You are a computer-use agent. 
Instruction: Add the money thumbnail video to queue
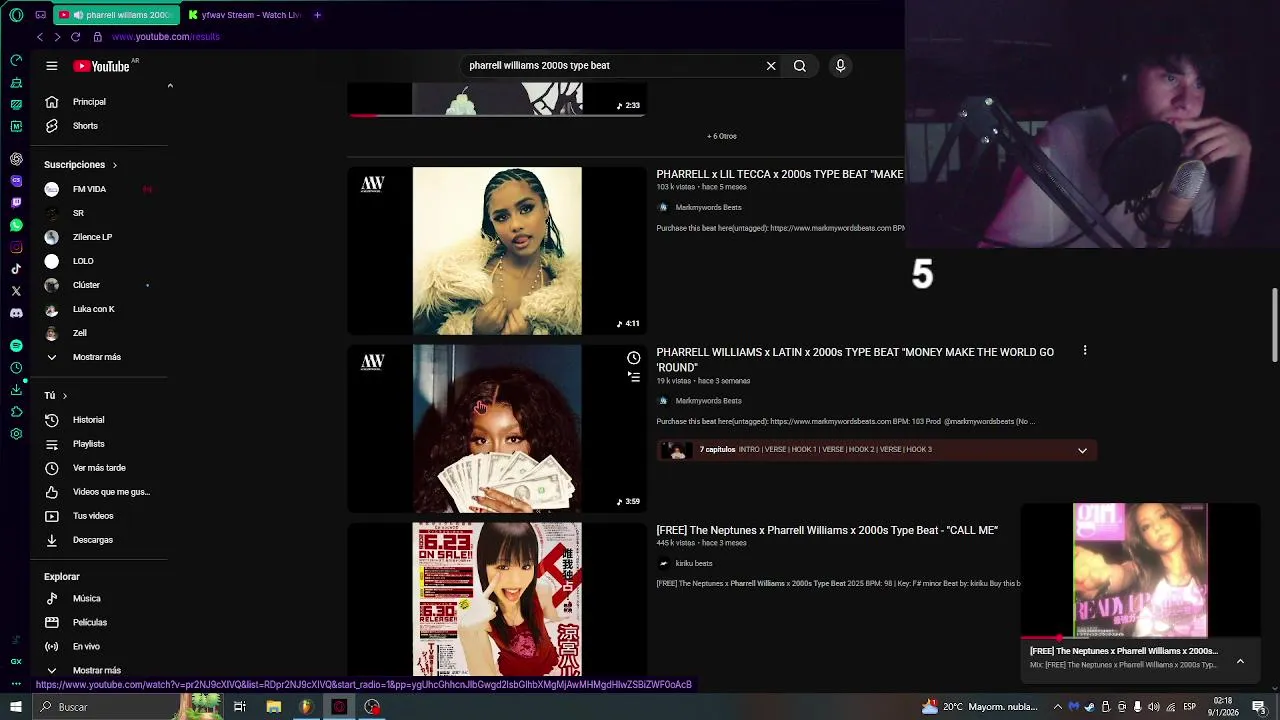coord(633,377)
